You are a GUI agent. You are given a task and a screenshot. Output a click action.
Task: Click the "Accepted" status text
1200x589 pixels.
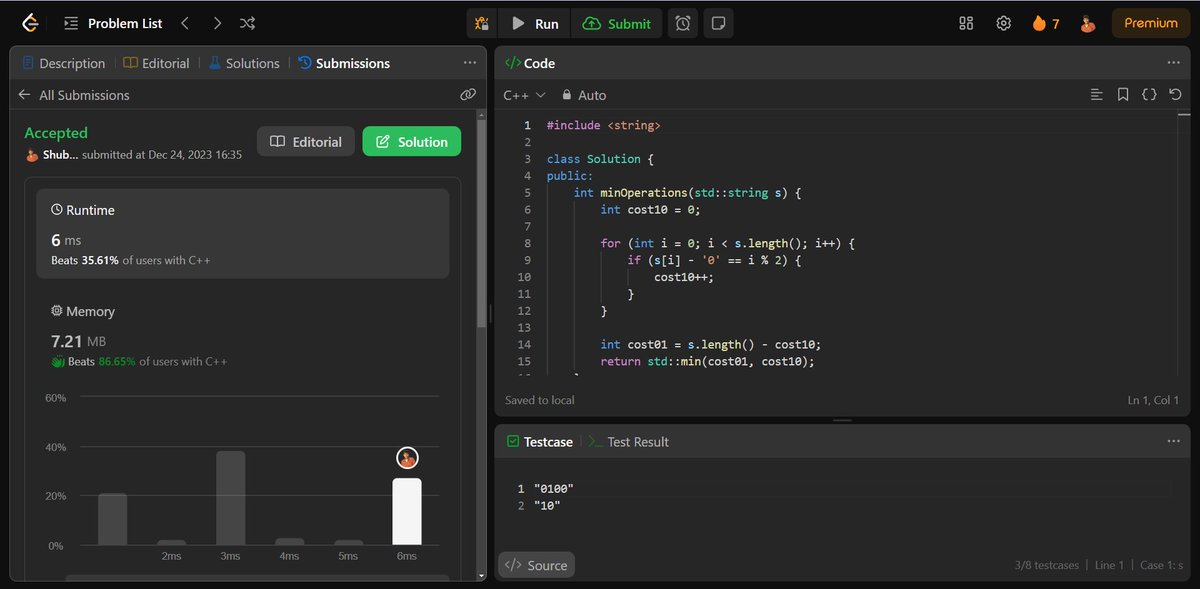pyautogui.click(x=56, y=133)
